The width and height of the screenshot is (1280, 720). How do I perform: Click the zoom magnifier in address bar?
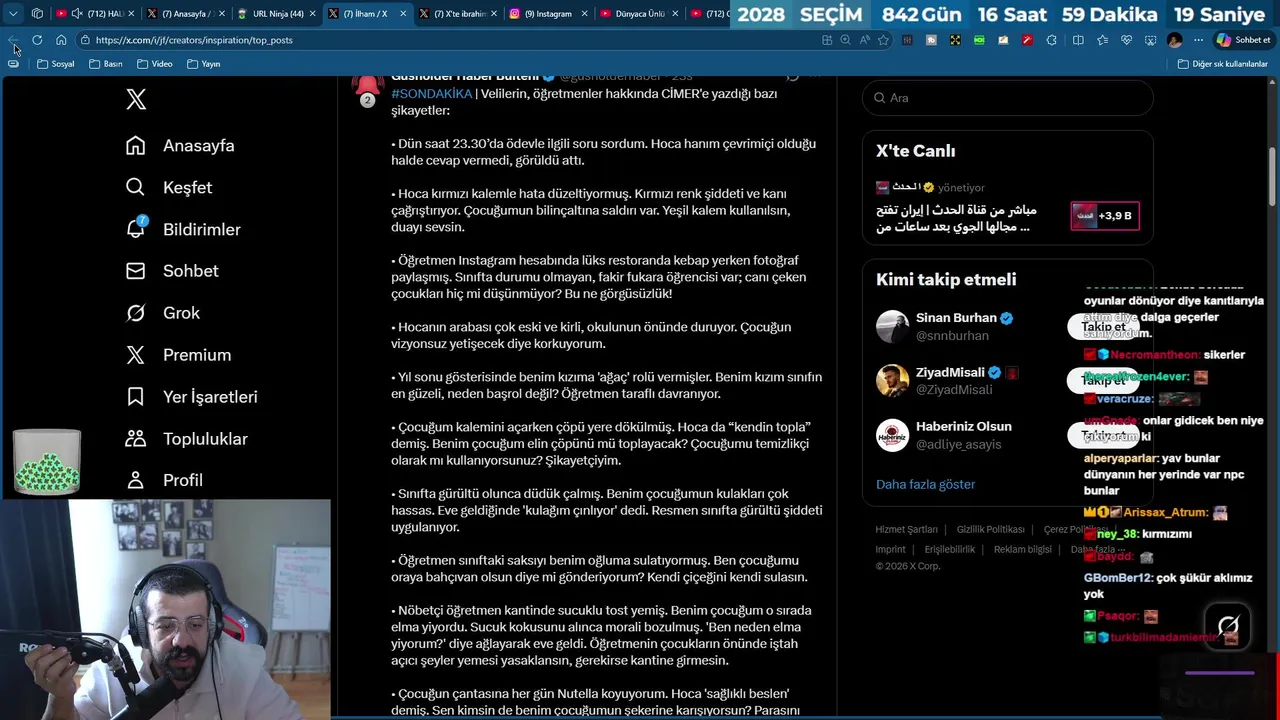(845, 40)
